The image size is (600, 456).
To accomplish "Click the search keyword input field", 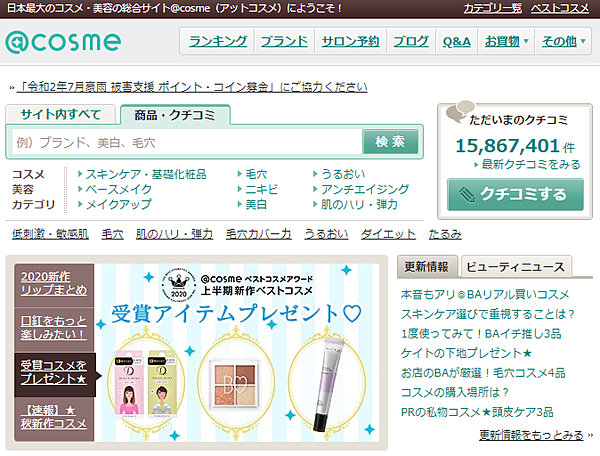I will pyautogui.click(x=185, y=143).
